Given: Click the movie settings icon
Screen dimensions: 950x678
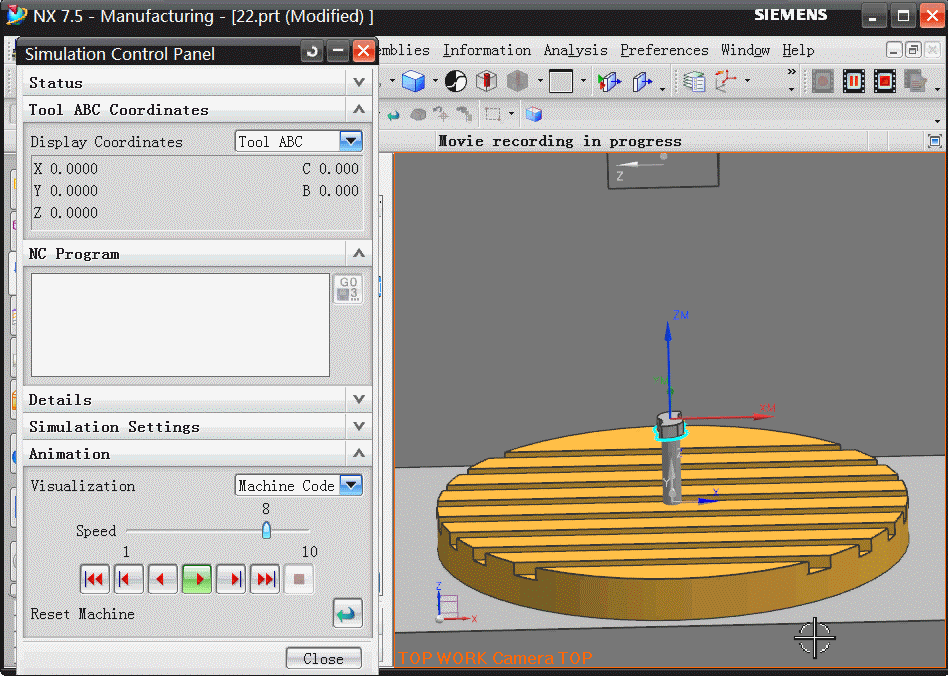Looking at the screenshot, I should pos(915,81).
